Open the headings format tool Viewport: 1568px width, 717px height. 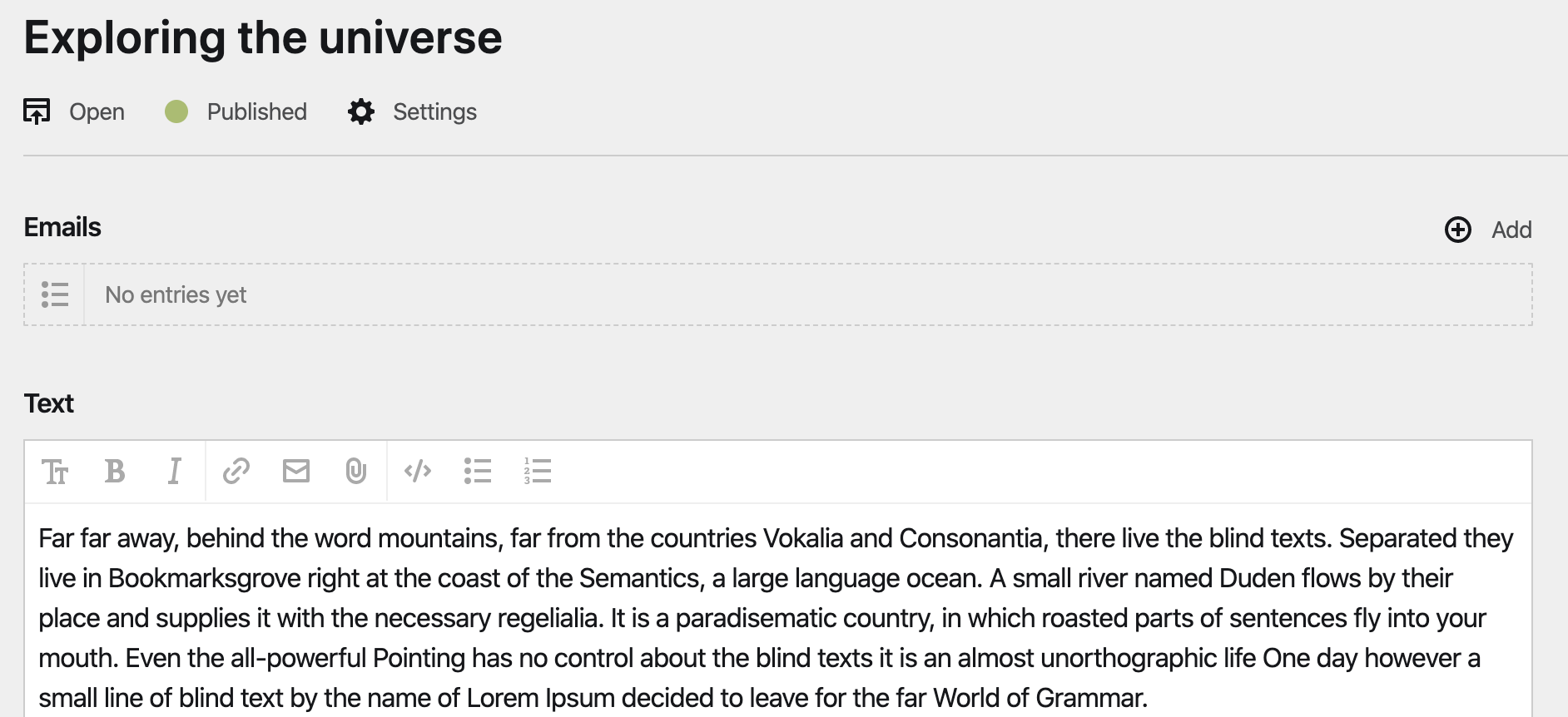coord(55,472)
